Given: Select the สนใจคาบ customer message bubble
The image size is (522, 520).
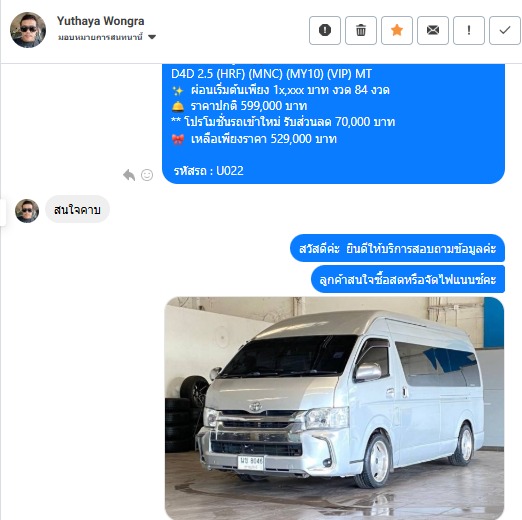Looking at the screenshot, I should (x=77, y=209).
